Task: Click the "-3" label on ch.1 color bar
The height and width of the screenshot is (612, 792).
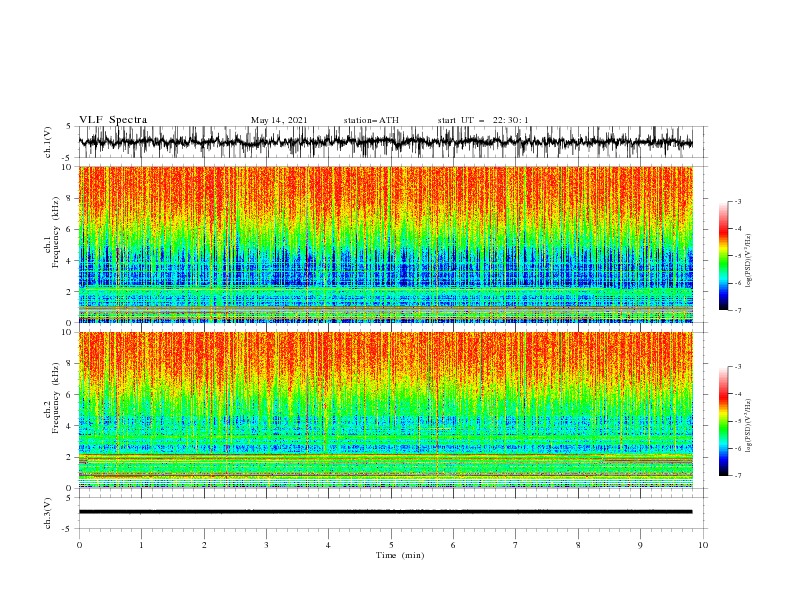Action: 737,201
